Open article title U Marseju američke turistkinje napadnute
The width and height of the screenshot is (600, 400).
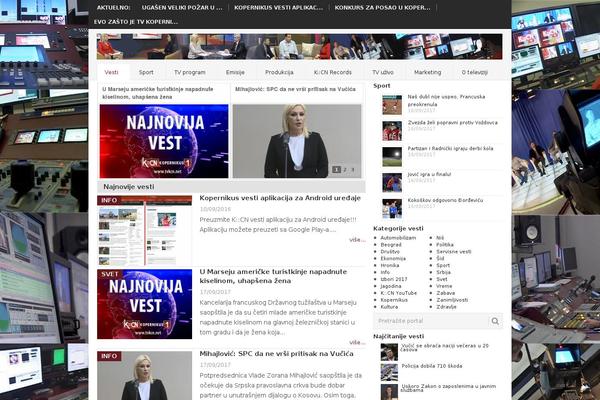pos(273,276)
